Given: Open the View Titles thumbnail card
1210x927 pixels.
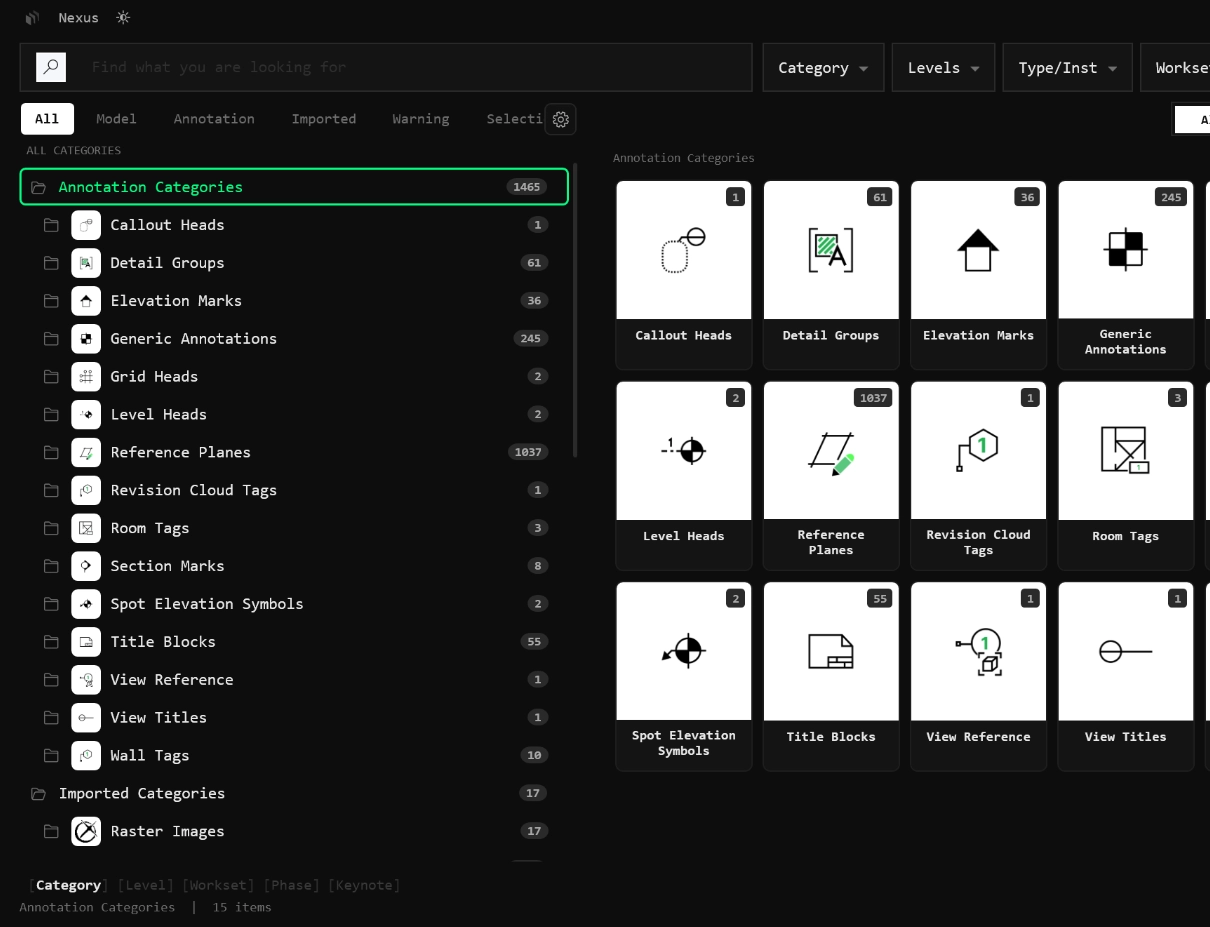Looking at the screenshot, I should (1126, 677).
